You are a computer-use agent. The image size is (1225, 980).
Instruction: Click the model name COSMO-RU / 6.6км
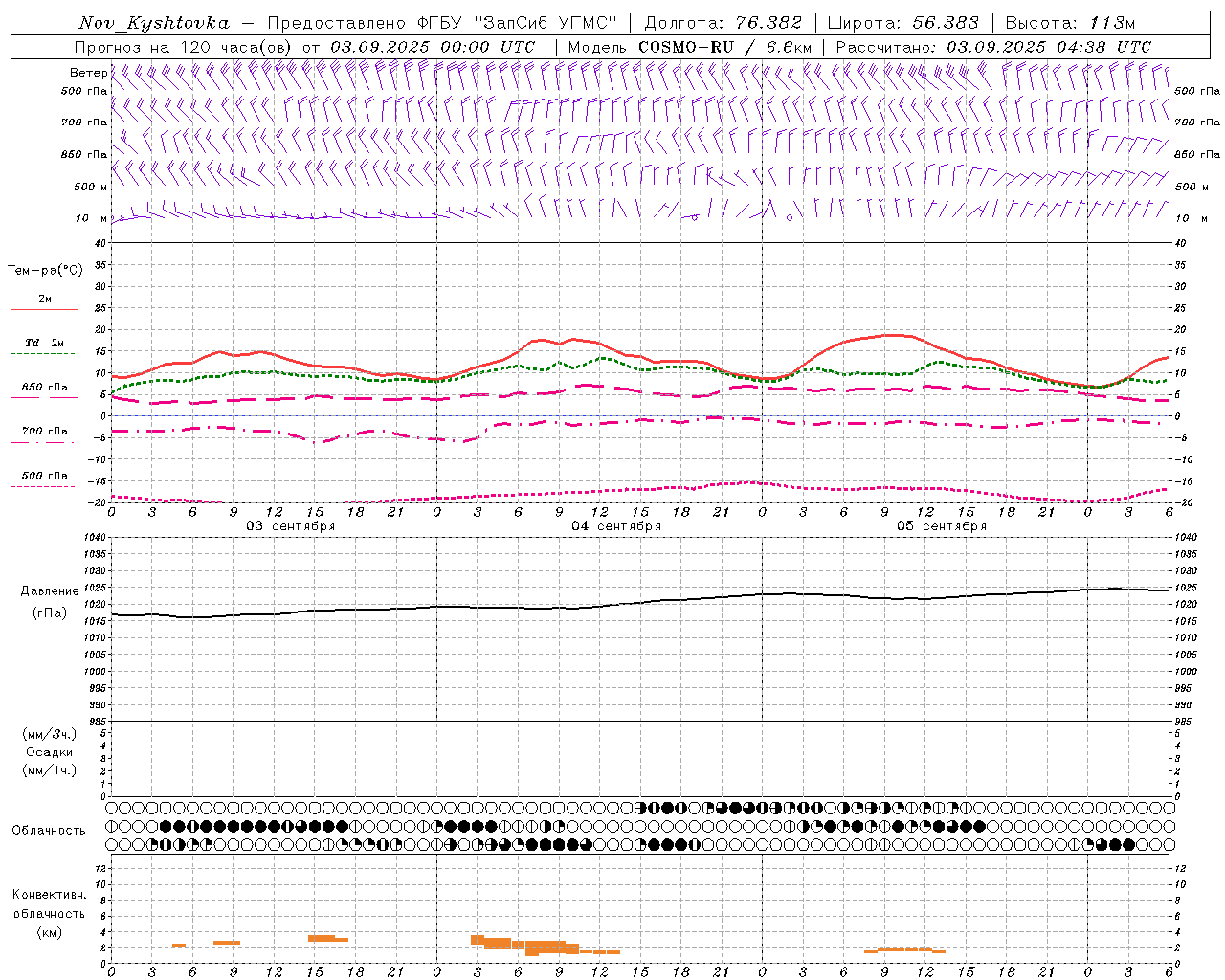724,47
